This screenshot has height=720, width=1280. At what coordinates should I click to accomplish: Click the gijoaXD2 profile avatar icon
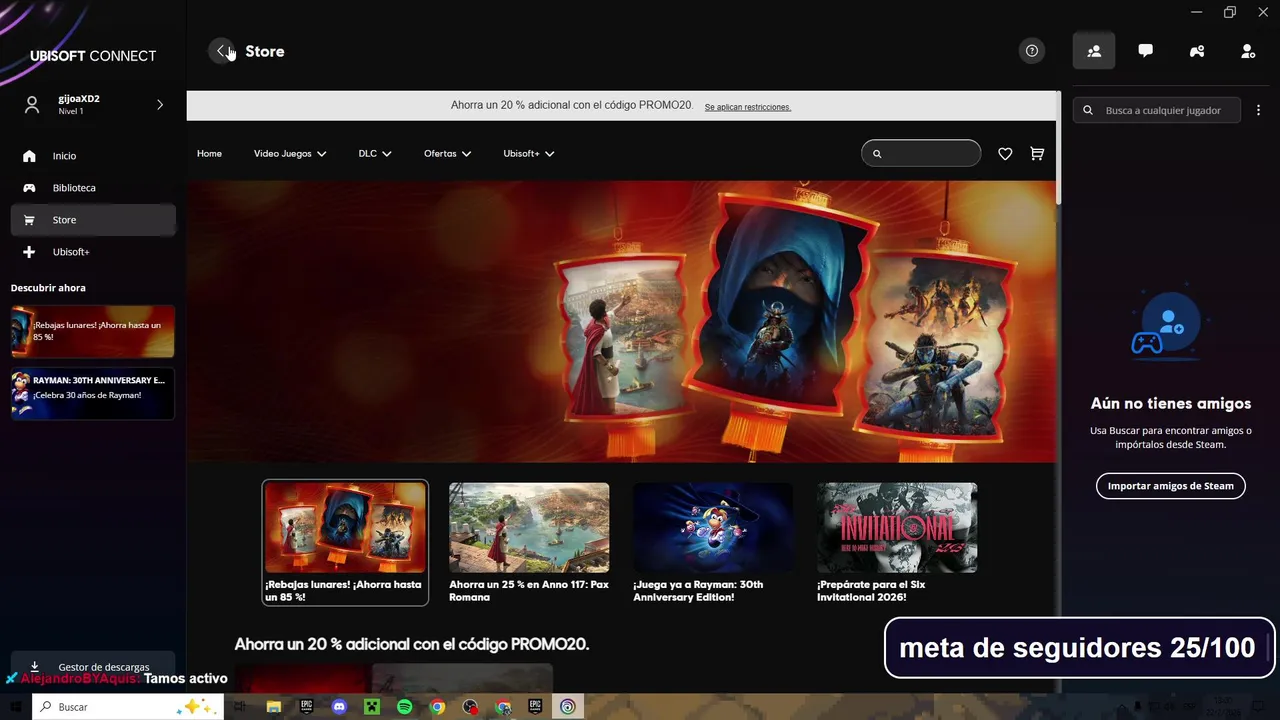tap(32, 104)
